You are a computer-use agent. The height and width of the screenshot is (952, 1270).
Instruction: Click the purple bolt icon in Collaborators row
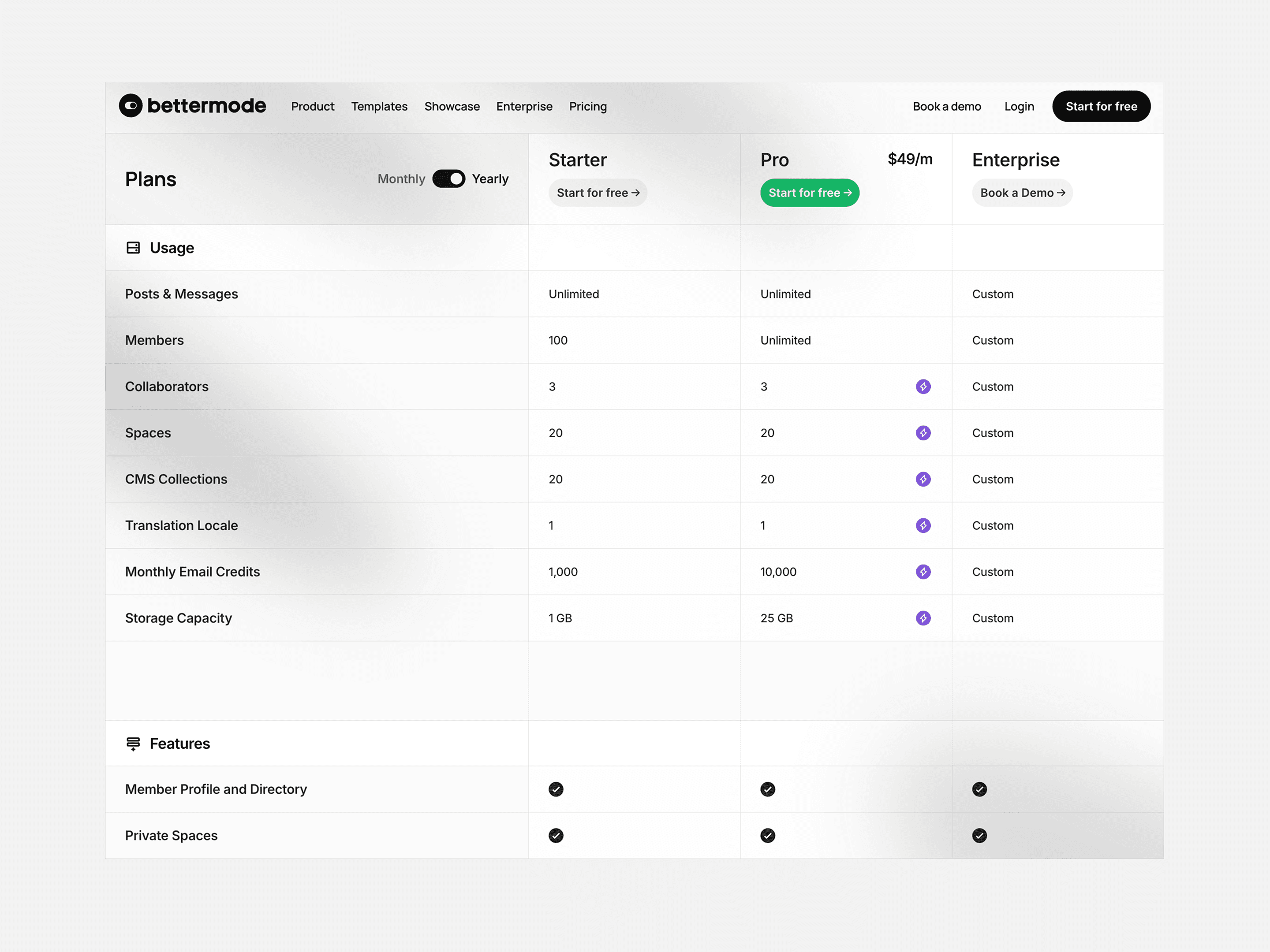point(923,387)
